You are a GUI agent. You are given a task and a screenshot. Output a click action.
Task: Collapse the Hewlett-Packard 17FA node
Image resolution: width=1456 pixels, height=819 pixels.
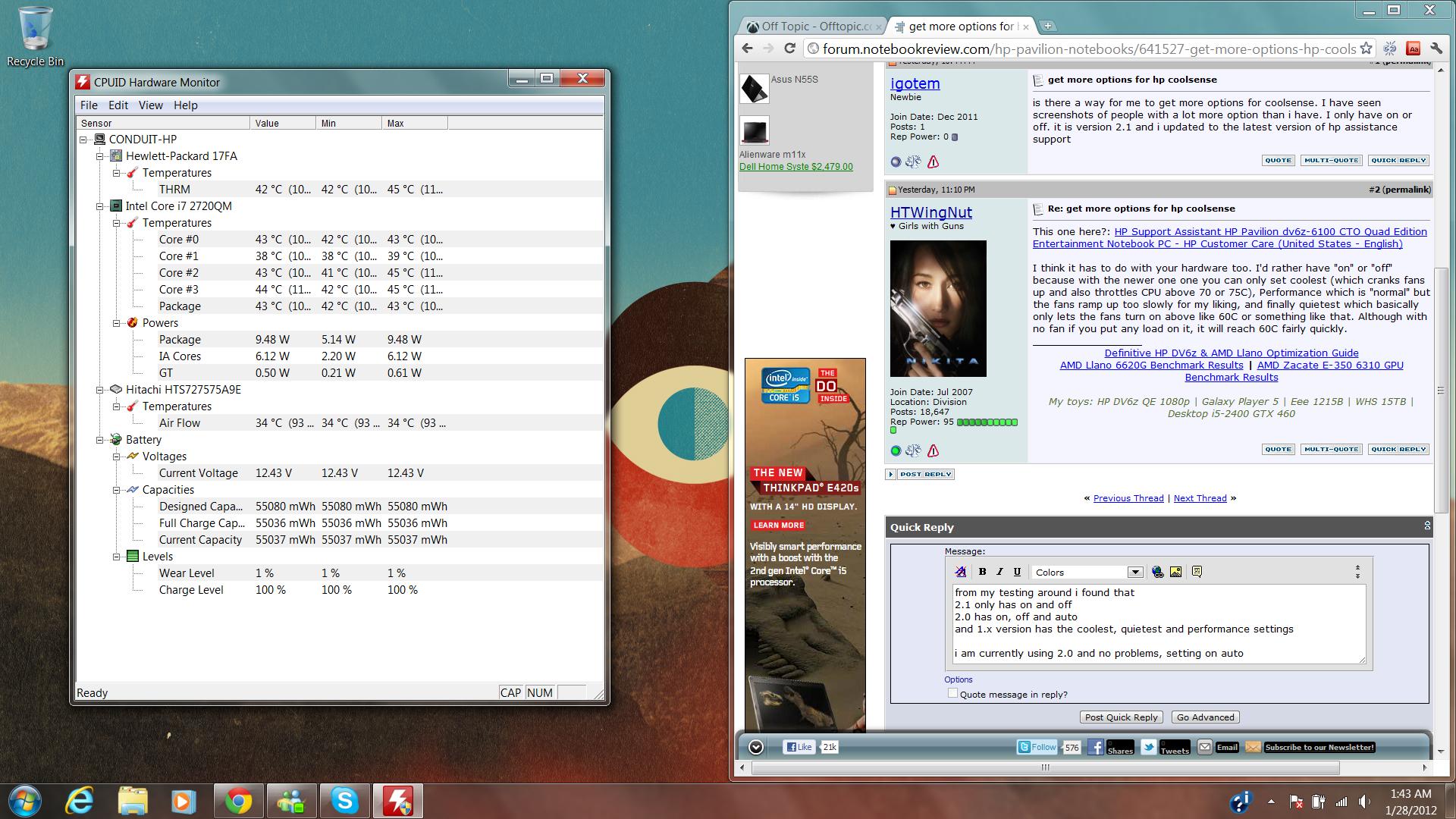(100, 156)
